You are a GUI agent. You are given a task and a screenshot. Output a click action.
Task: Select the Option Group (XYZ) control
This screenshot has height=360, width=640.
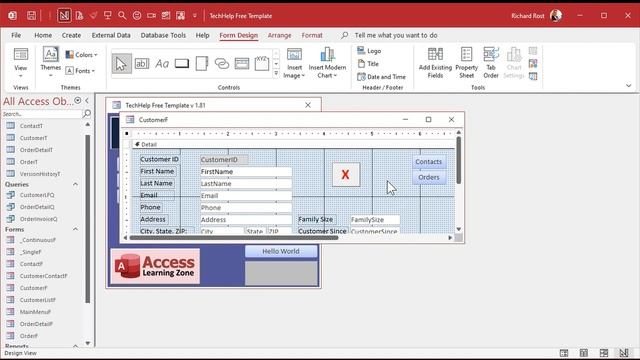[262, 63]
